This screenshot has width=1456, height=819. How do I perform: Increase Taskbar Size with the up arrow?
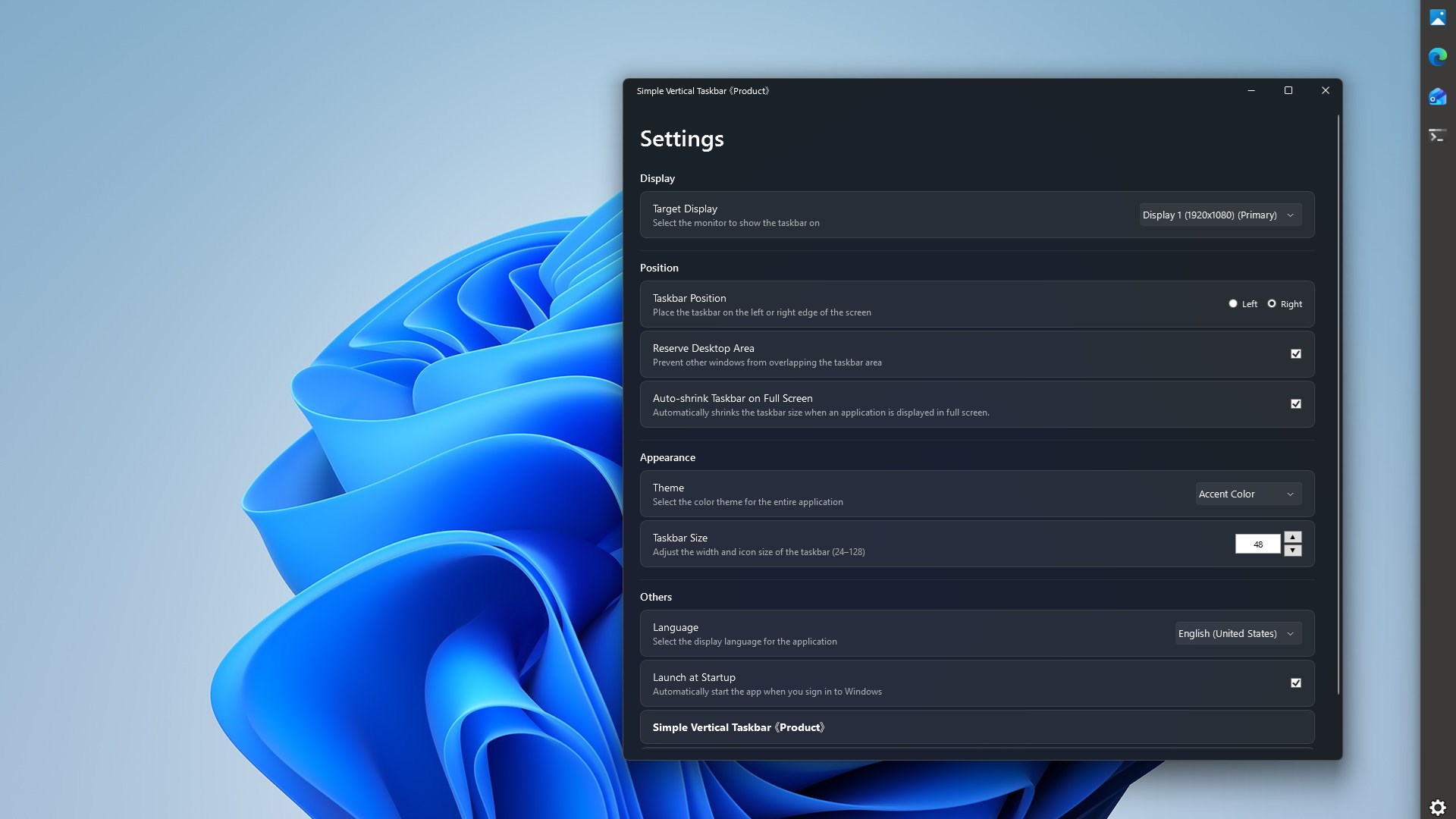1293,537
